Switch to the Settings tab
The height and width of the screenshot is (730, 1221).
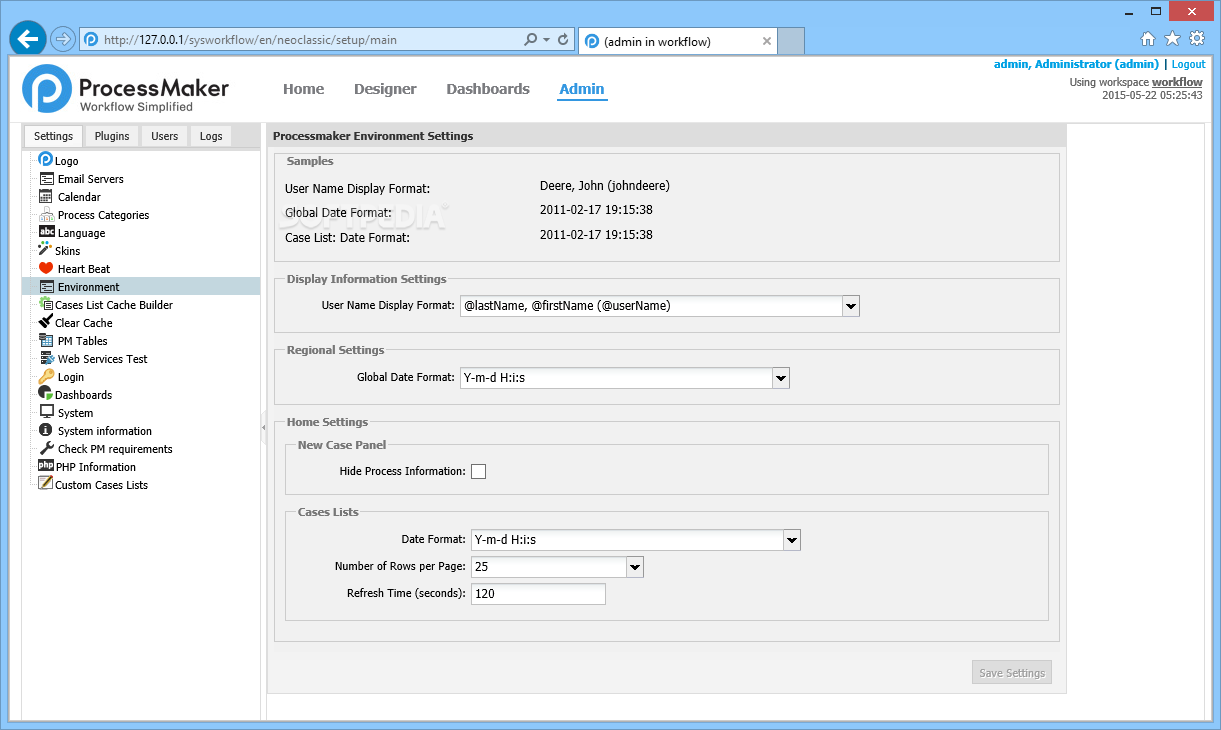[x=53, y=136]
